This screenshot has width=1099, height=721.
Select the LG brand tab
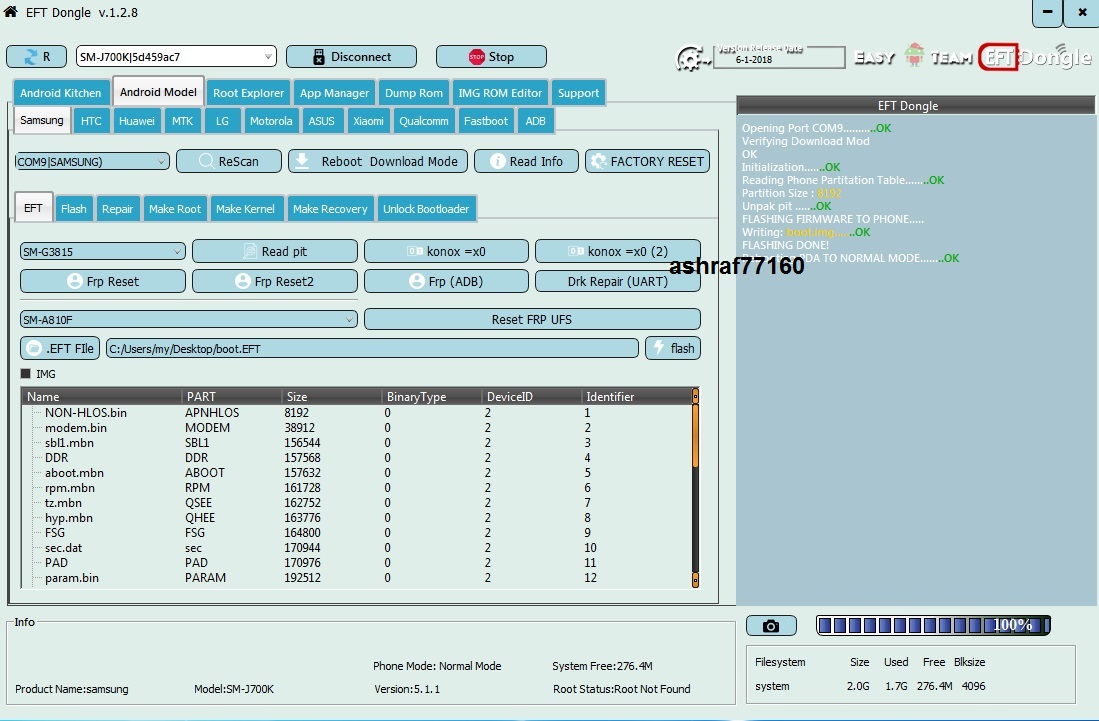(x=222, y=121)
